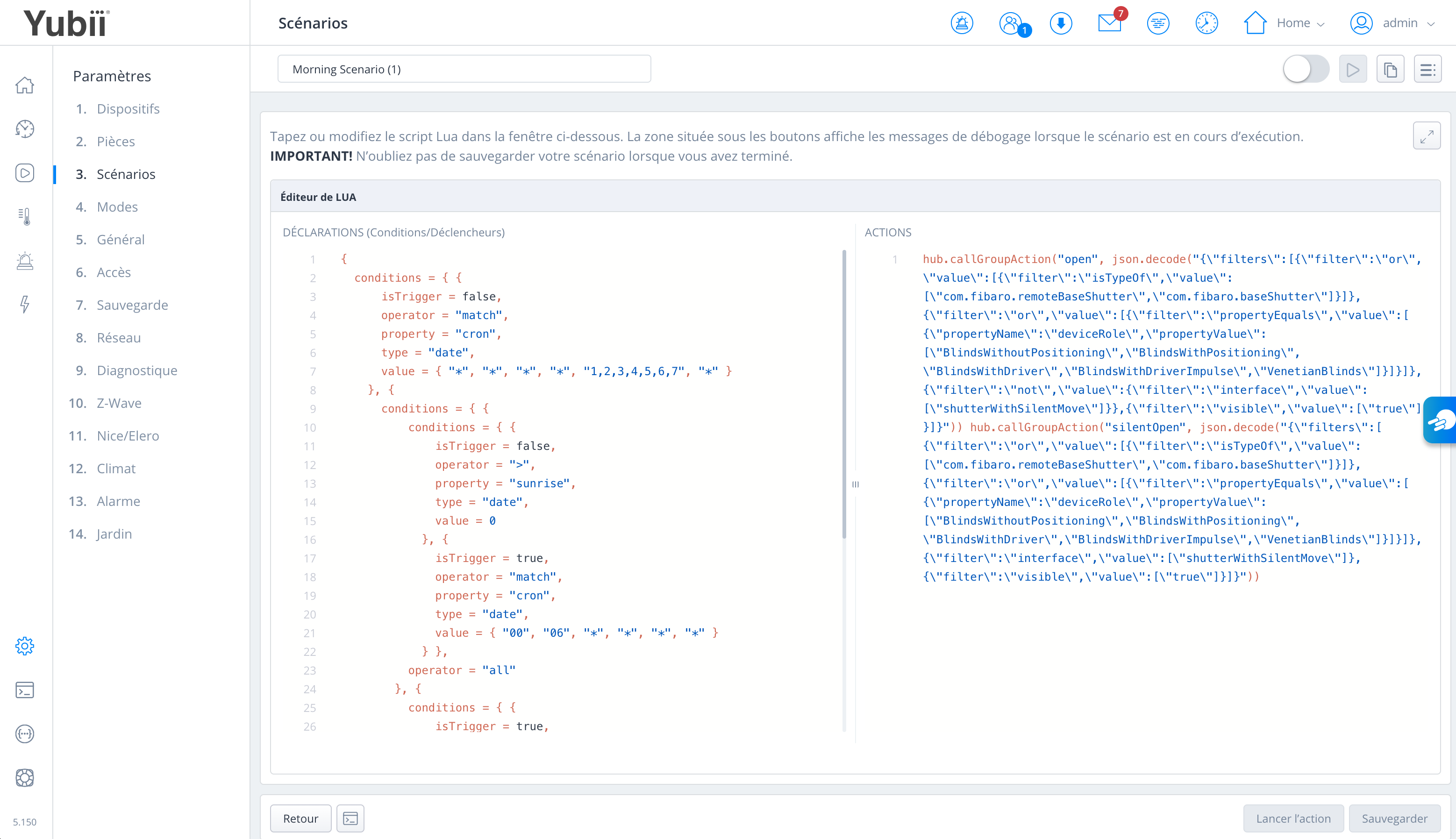Click the splitter handle between editor panes
The image size is (1456, 839).
pos(856,484)
